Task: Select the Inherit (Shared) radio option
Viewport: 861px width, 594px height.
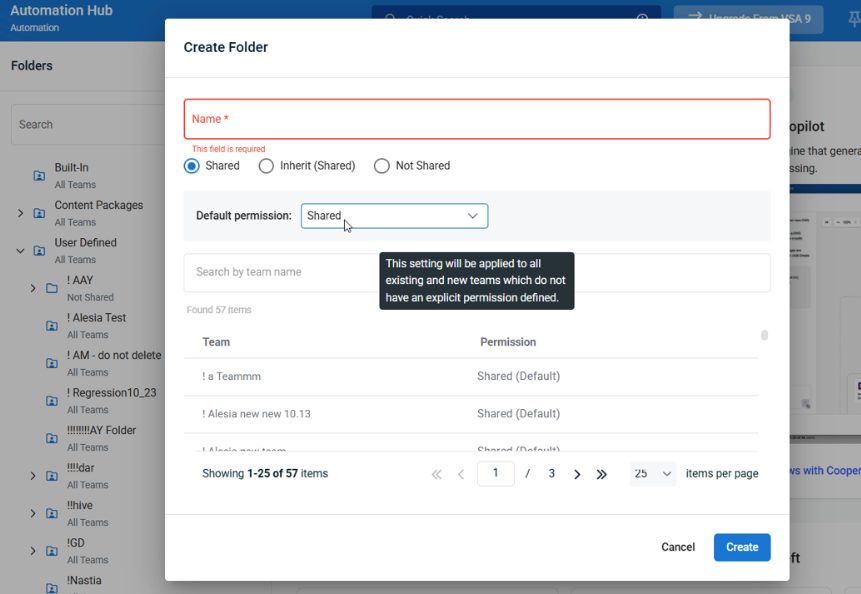Action: (x=266, y=166)
